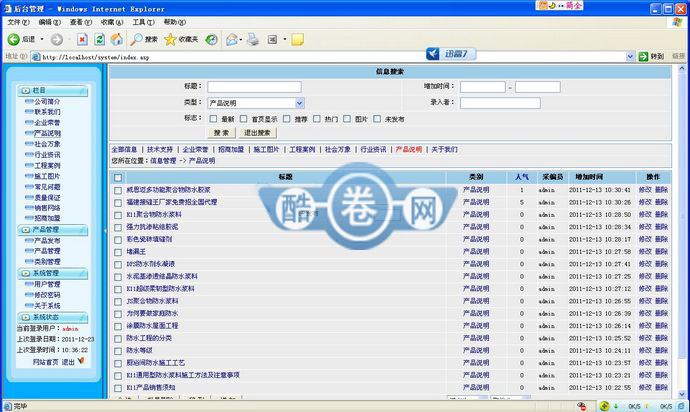The height and width of the screenshot is (412, 690).
Task: Collapse the 系统管理 sidebar section
Action: 52,273
